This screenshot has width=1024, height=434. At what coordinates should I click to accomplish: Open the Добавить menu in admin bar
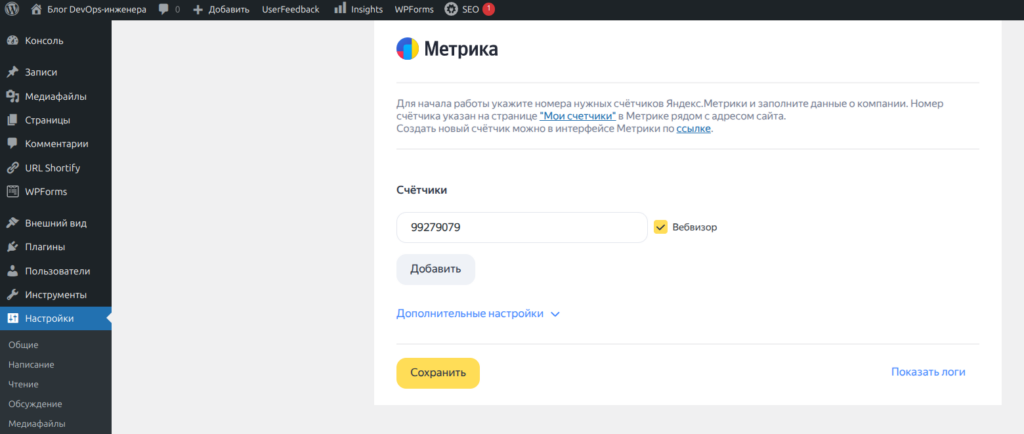221,9
